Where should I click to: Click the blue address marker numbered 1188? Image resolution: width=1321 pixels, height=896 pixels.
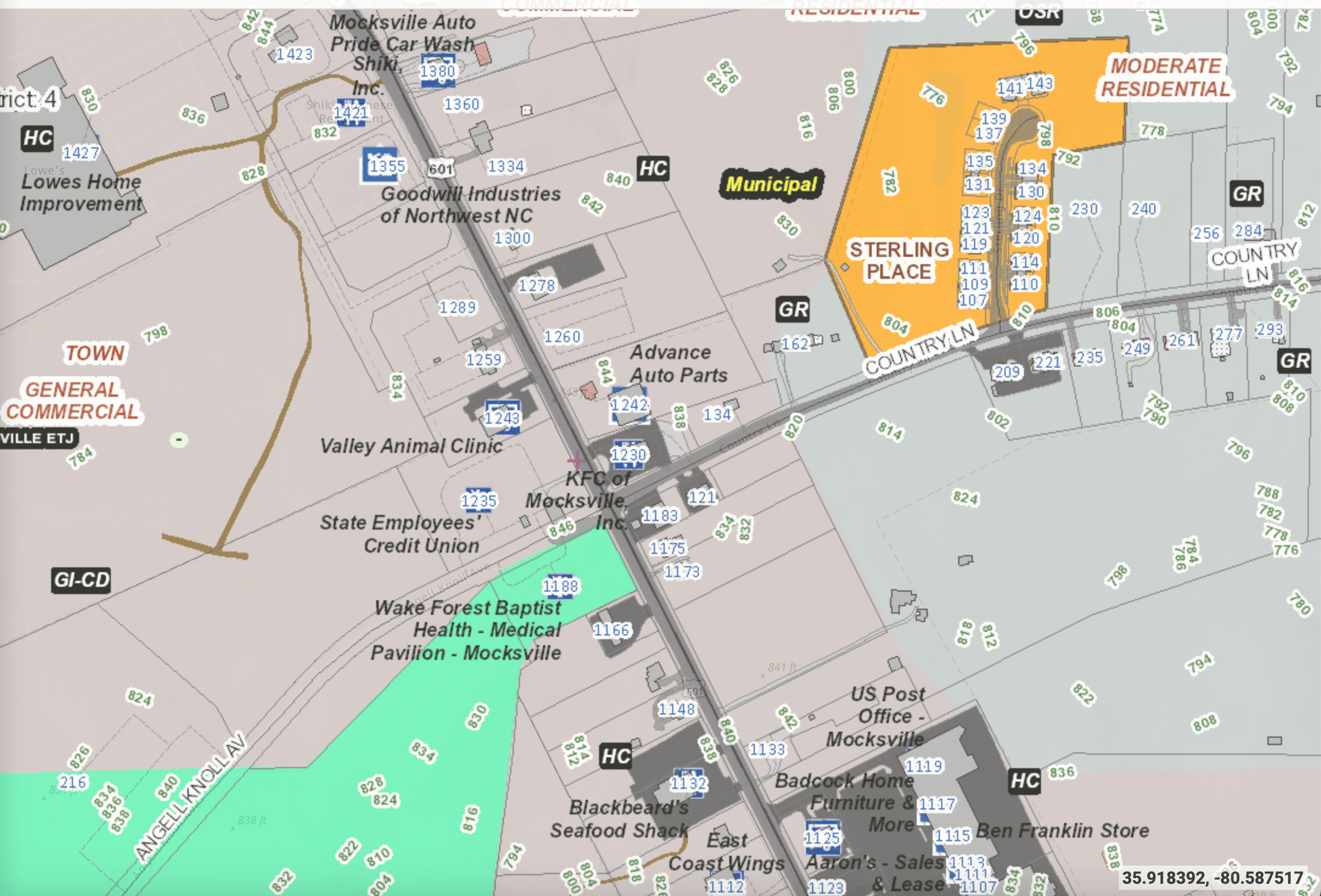560,586
